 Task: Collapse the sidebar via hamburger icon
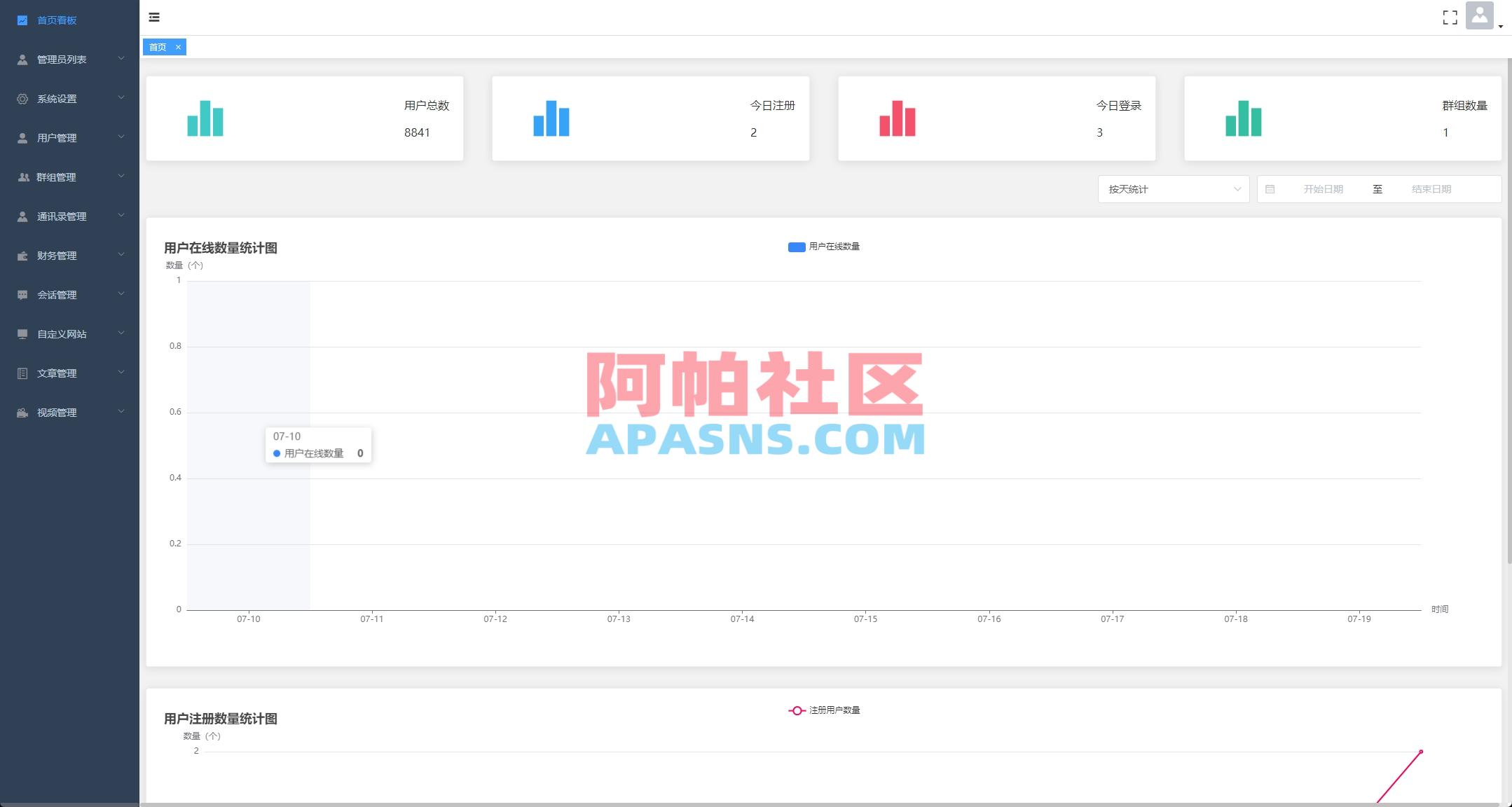coord(155,17)
